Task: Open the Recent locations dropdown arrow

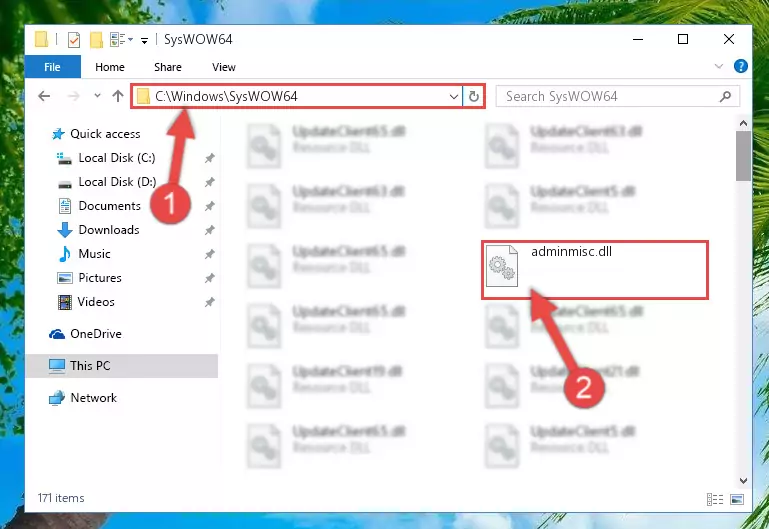Action: pos(97,96)
